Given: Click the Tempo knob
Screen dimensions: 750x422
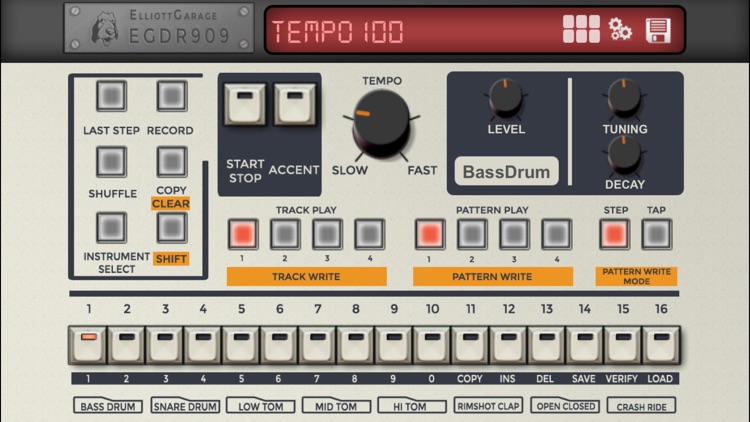Looking at the screenshot, I should pyautogui.click(x=382, y=123).
